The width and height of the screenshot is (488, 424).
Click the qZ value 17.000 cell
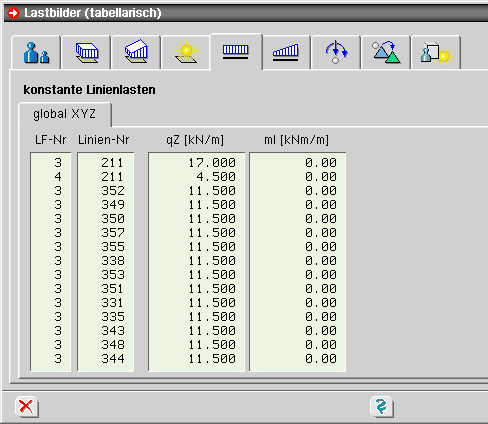tap(212, 163)
